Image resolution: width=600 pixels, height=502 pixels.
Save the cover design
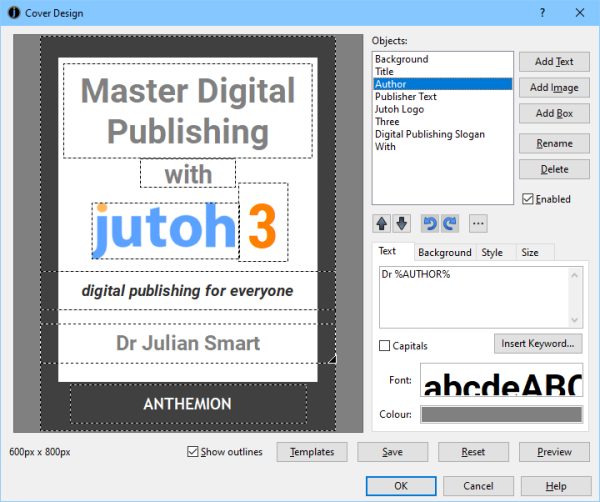(x=393, y=452)
